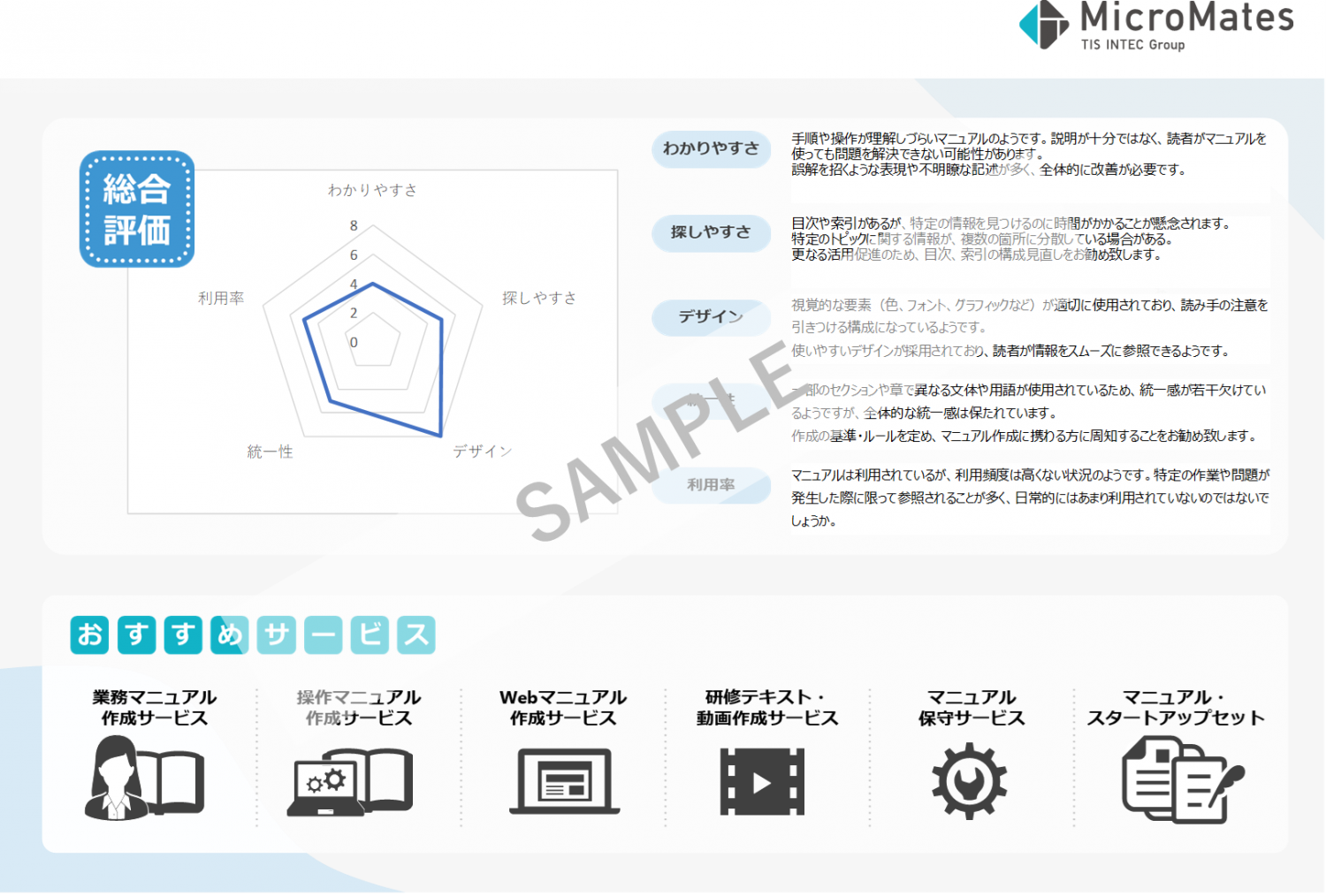Click the woman with book icon

[145, 778]
